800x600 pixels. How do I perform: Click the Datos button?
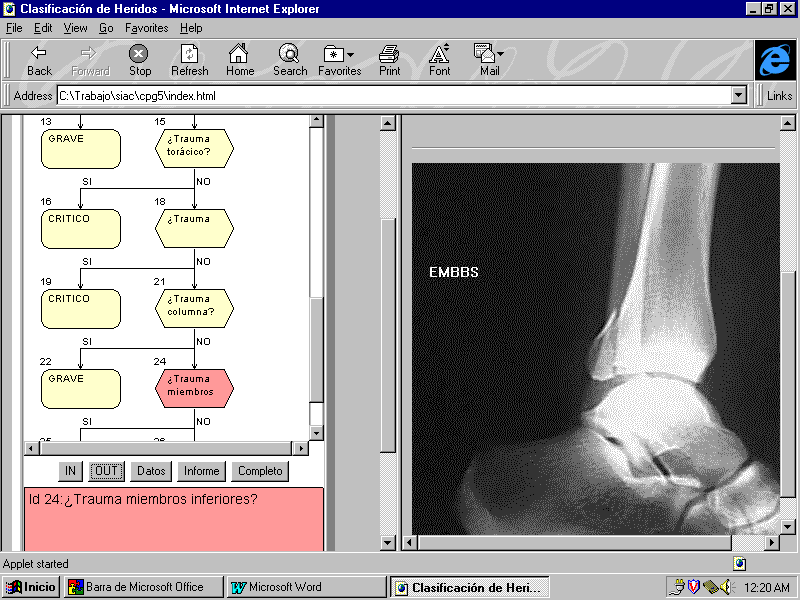(x=151, y=471)
